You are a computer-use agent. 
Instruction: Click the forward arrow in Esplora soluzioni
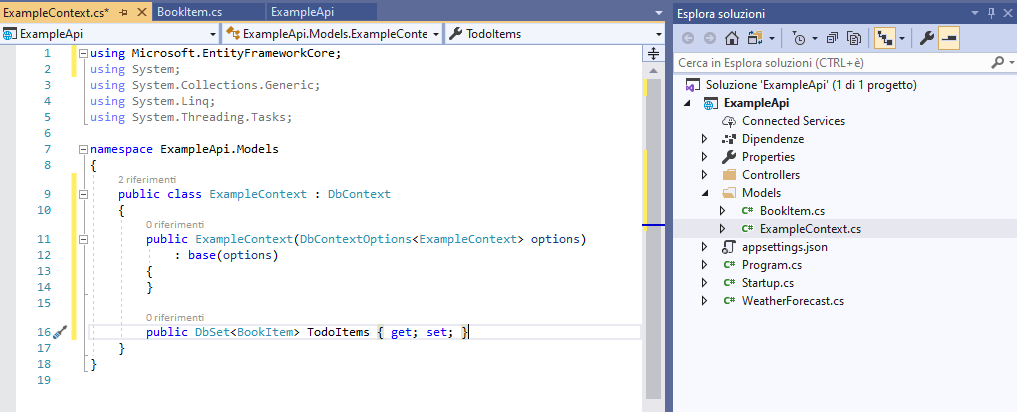(x=710, y=38)
